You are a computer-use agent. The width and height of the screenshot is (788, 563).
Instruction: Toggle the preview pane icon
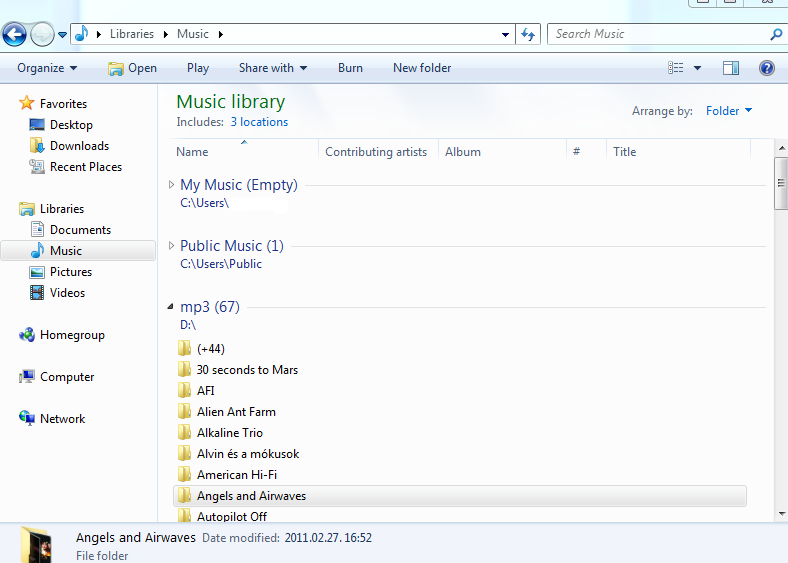point(731,68)
